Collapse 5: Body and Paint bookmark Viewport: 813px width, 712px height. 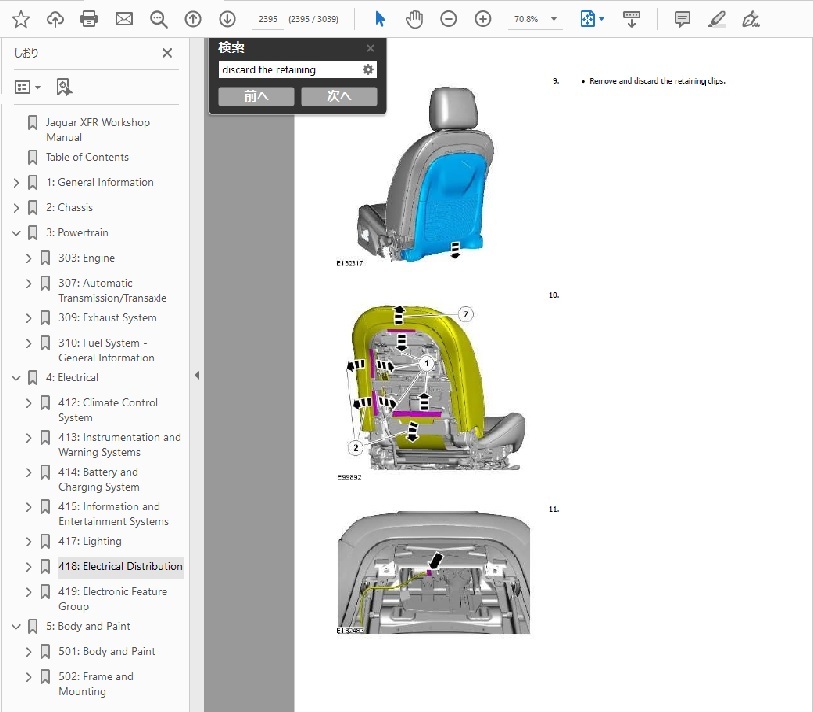tap(16, 626)
